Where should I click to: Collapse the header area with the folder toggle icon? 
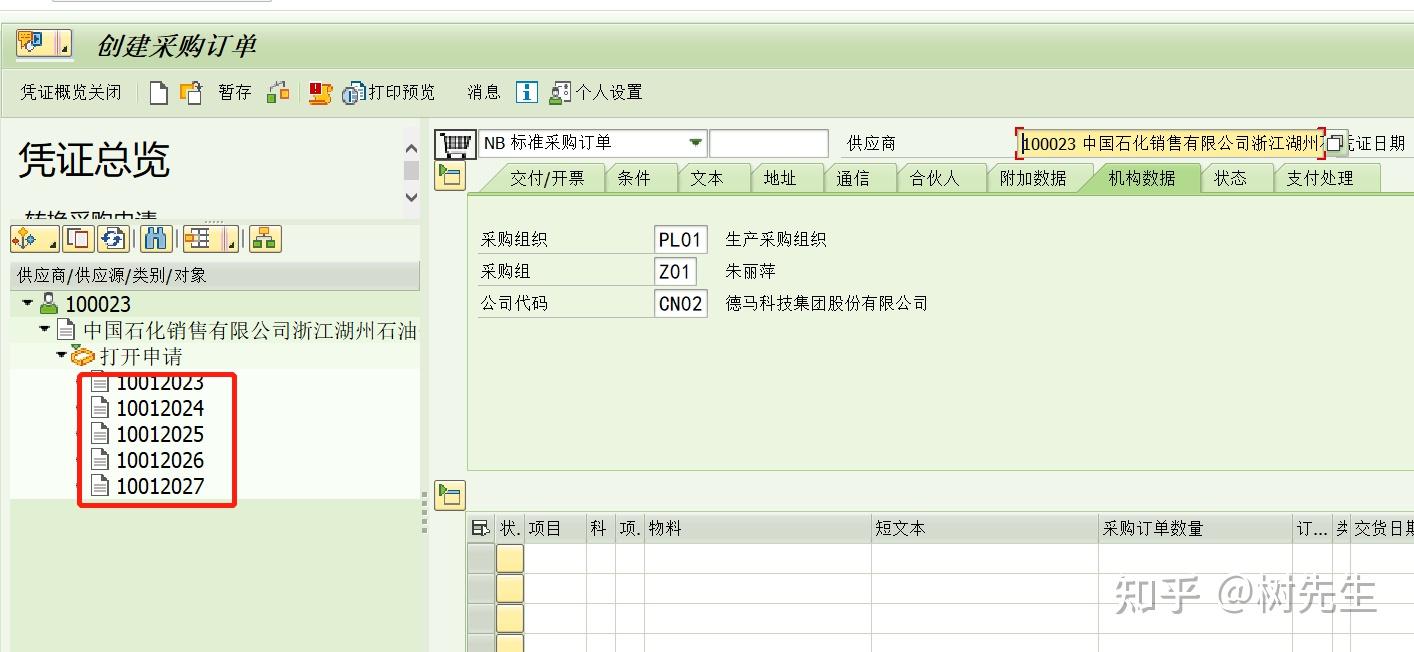click(450, 177)
